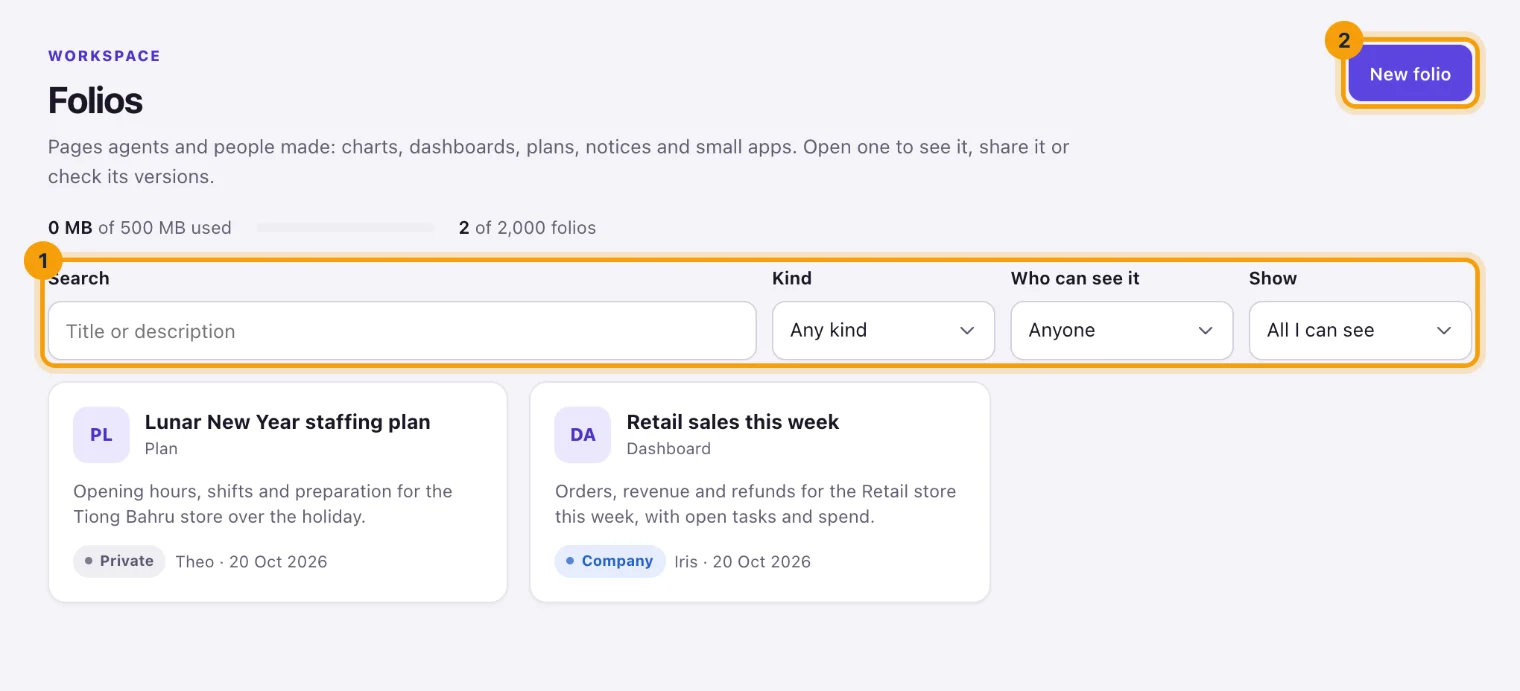Click the '2 of 2,000 folios' count
This screenshot has width=1520, height=691.
point(527,228)
